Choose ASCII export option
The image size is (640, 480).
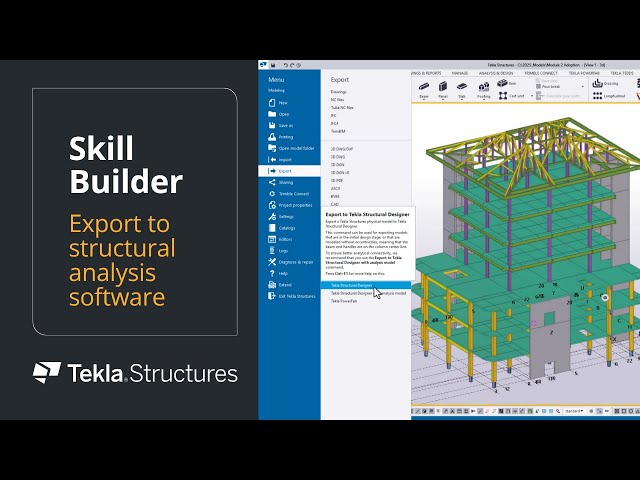coord(335,189)
